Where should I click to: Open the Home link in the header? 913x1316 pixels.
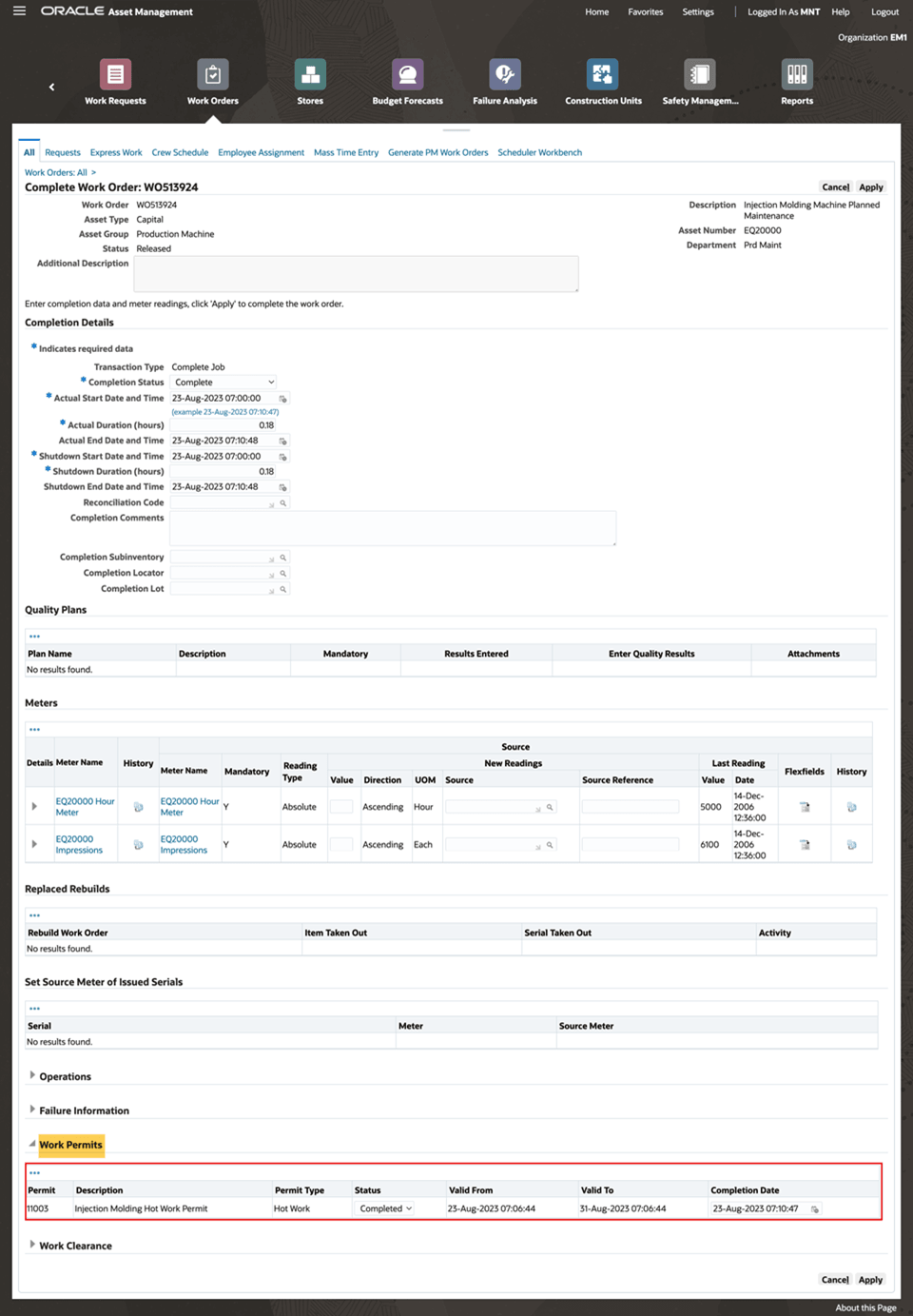click(596, 12)
